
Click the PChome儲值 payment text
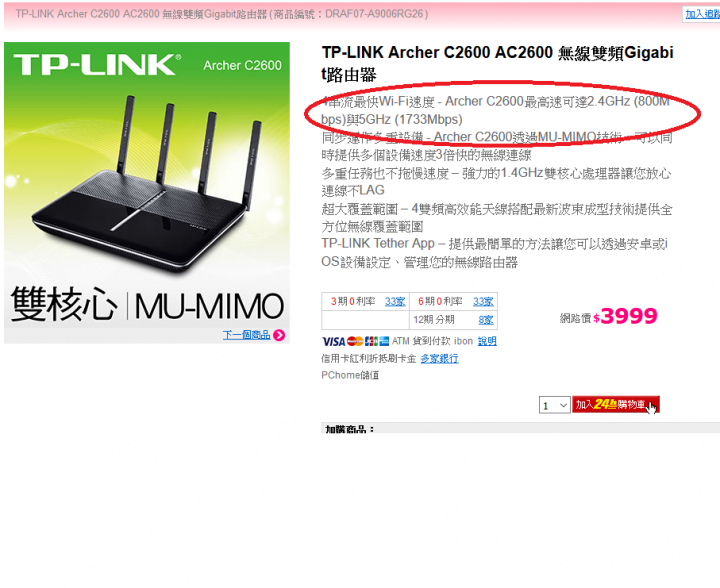(x=350, y=375)
